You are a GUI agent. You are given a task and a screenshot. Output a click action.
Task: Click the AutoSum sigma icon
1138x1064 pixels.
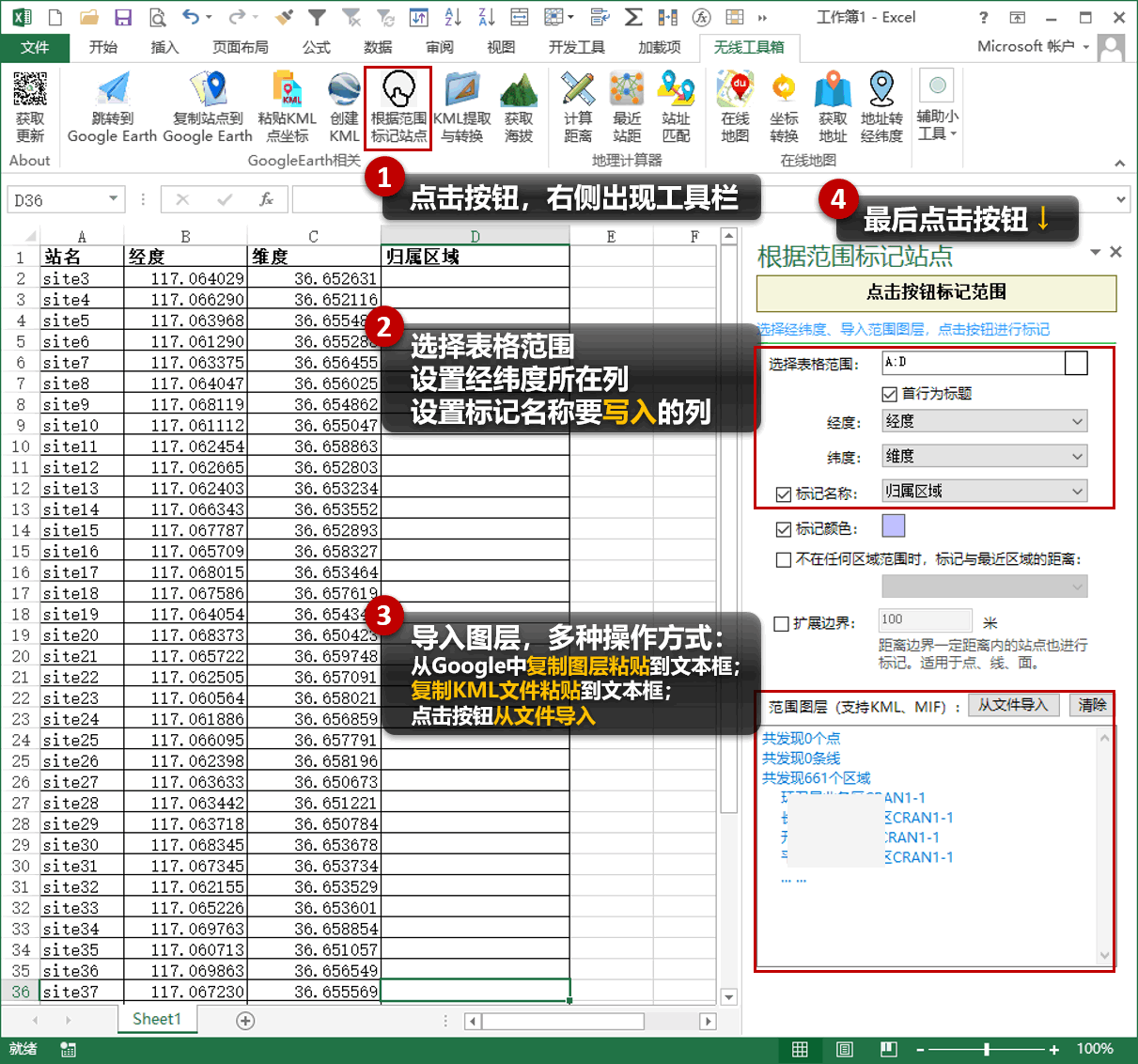[633, 17]
